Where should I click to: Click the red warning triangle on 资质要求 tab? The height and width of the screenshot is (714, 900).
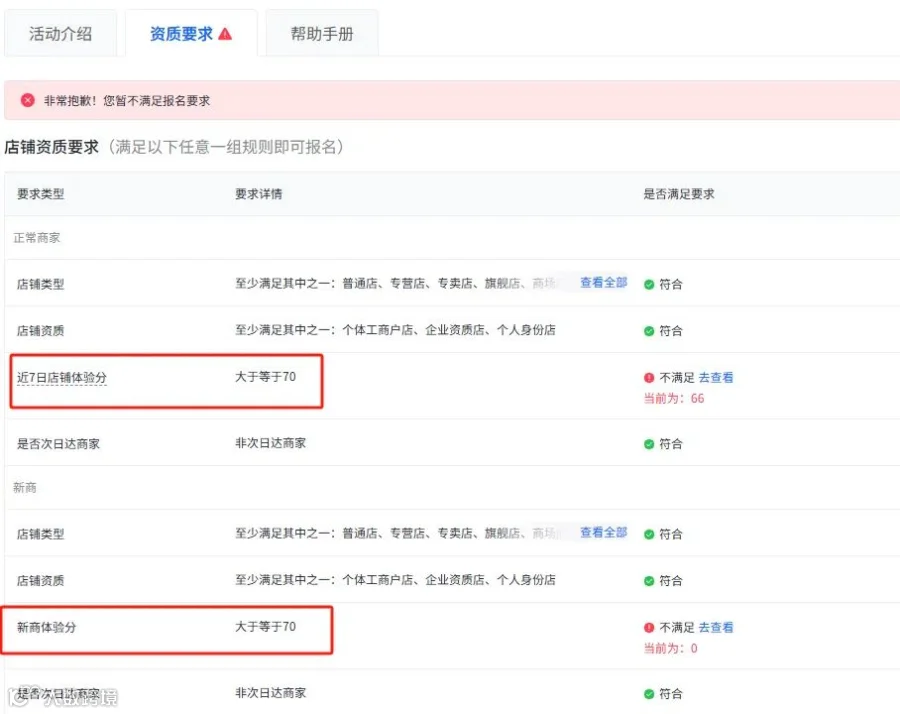tap(225, 34)
